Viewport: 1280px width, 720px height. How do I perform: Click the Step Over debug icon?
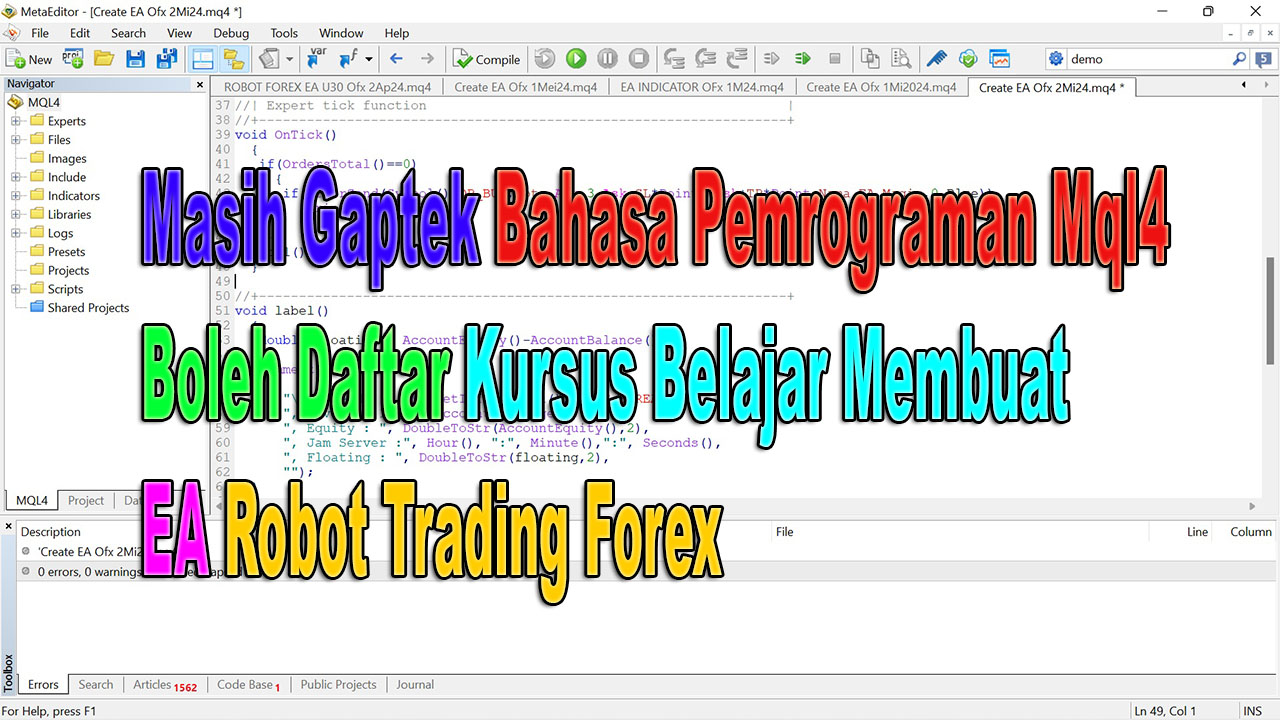tap(706, 59)
